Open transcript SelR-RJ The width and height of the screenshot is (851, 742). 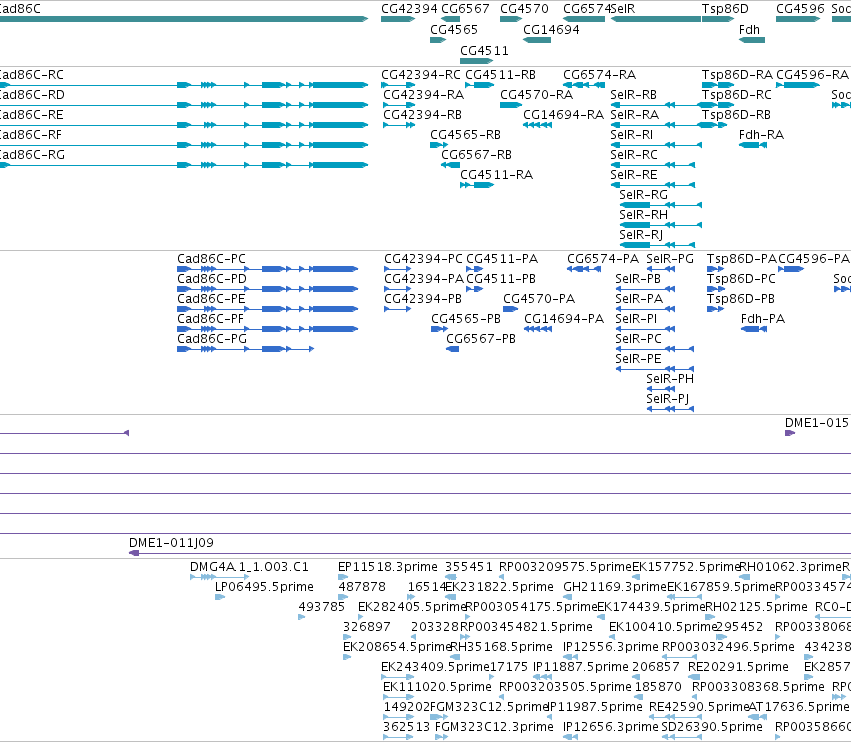(x=641, y=235)
